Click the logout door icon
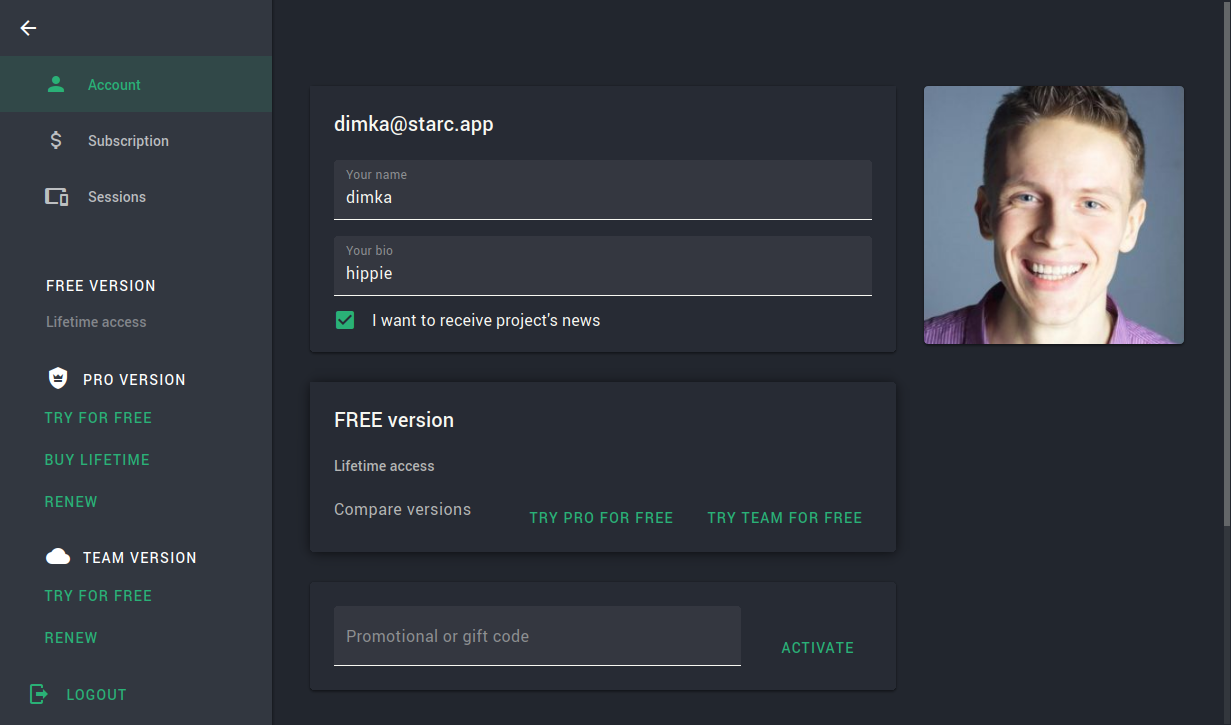Image resolution: width=1231 pixels, height=725 pixels. (38, 694)
